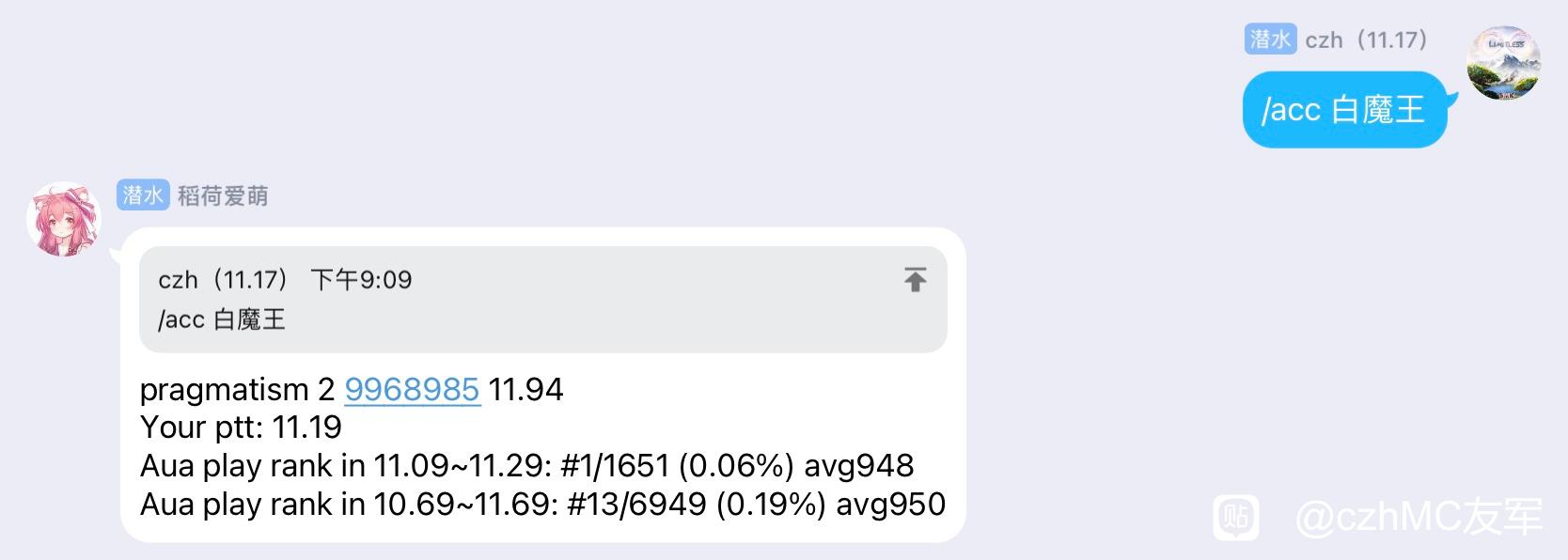Select the blue /acc 白魔王 message bubble
Image resolution: width=1568 pixels, height=560 pixels.
pos(1345,110)
